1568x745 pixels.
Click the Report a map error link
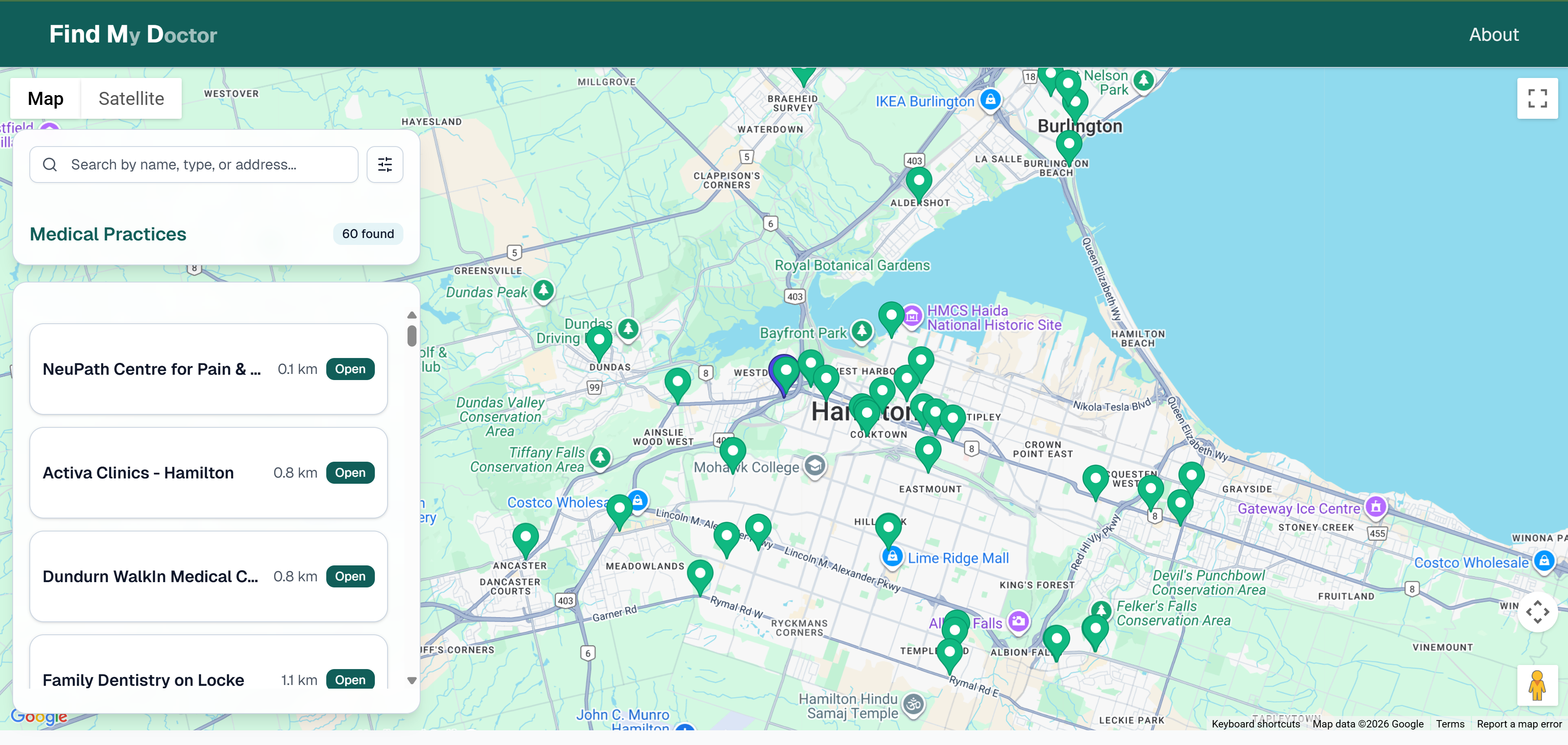tap(1519, 724)
